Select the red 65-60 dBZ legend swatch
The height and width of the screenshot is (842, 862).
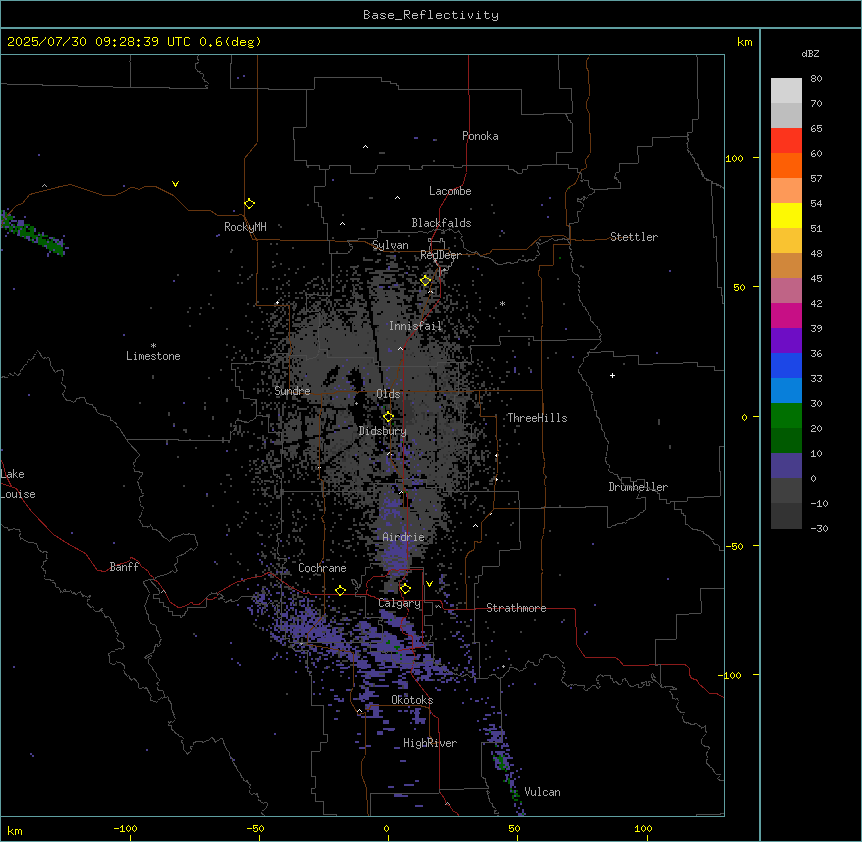786,141
